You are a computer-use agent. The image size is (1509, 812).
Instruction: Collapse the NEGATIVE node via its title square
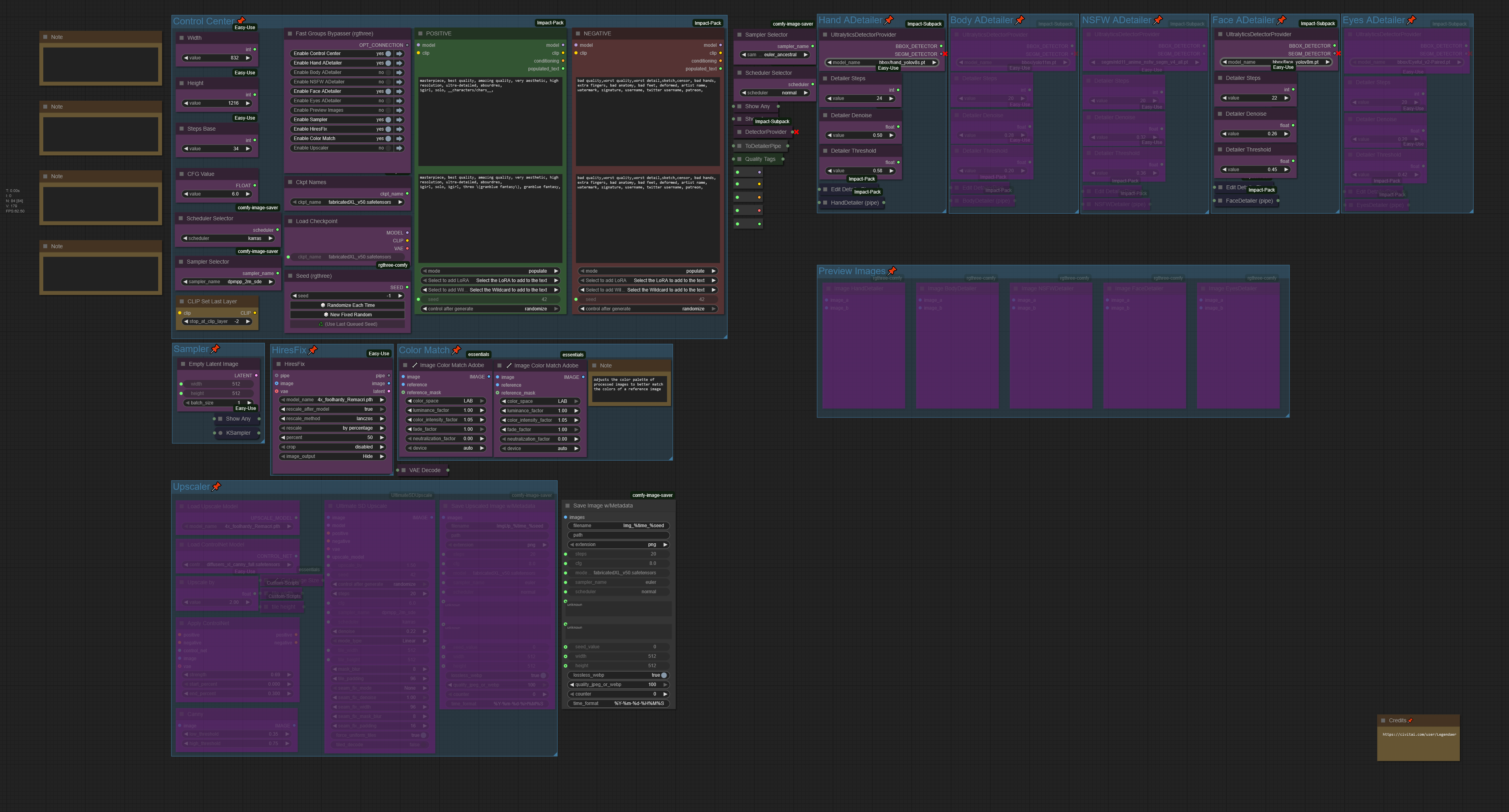tap(578, 33)
